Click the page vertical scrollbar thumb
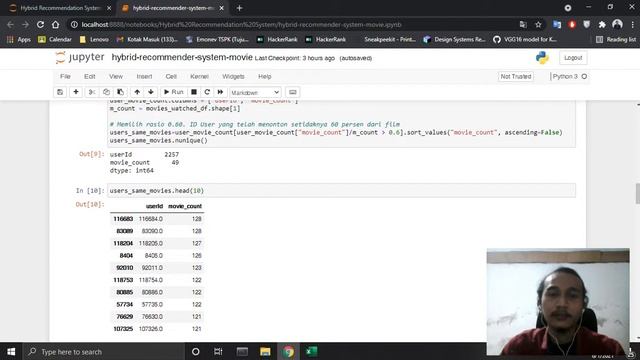The width and height of the screenshot is (640, 360). 637,193
